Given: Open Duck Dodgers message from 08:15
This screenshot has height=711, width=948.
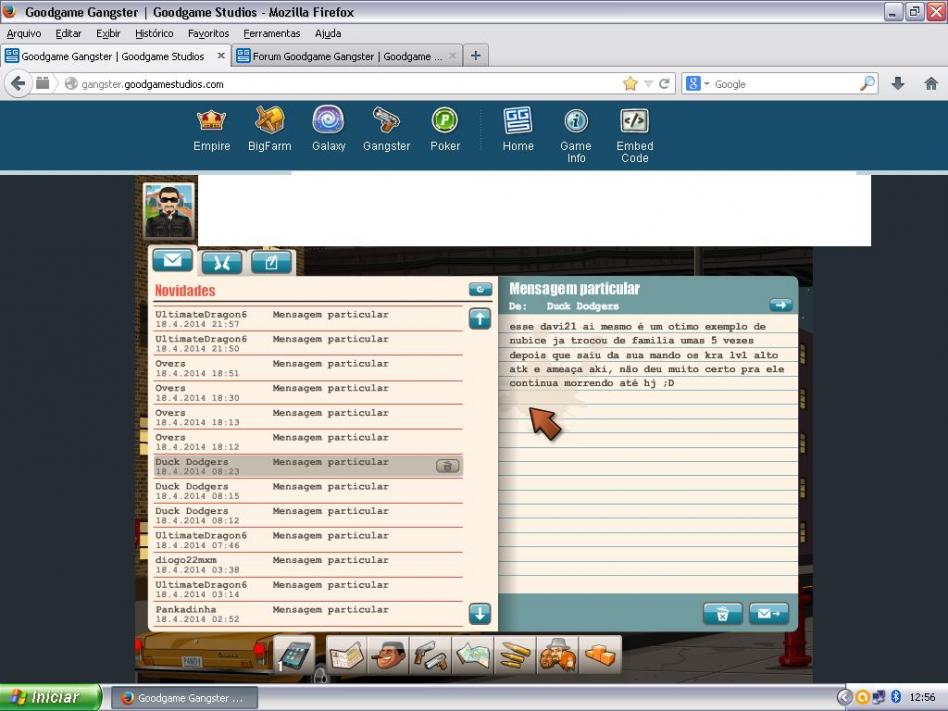Looking at the screenshot, I should click(308, 491).
